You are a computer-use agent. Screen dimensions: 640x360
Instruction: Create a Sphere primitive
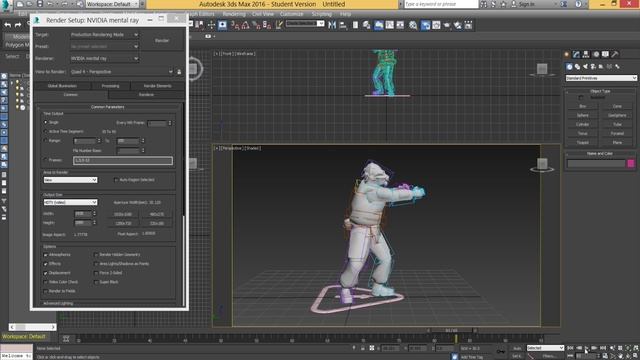[582, 115]
